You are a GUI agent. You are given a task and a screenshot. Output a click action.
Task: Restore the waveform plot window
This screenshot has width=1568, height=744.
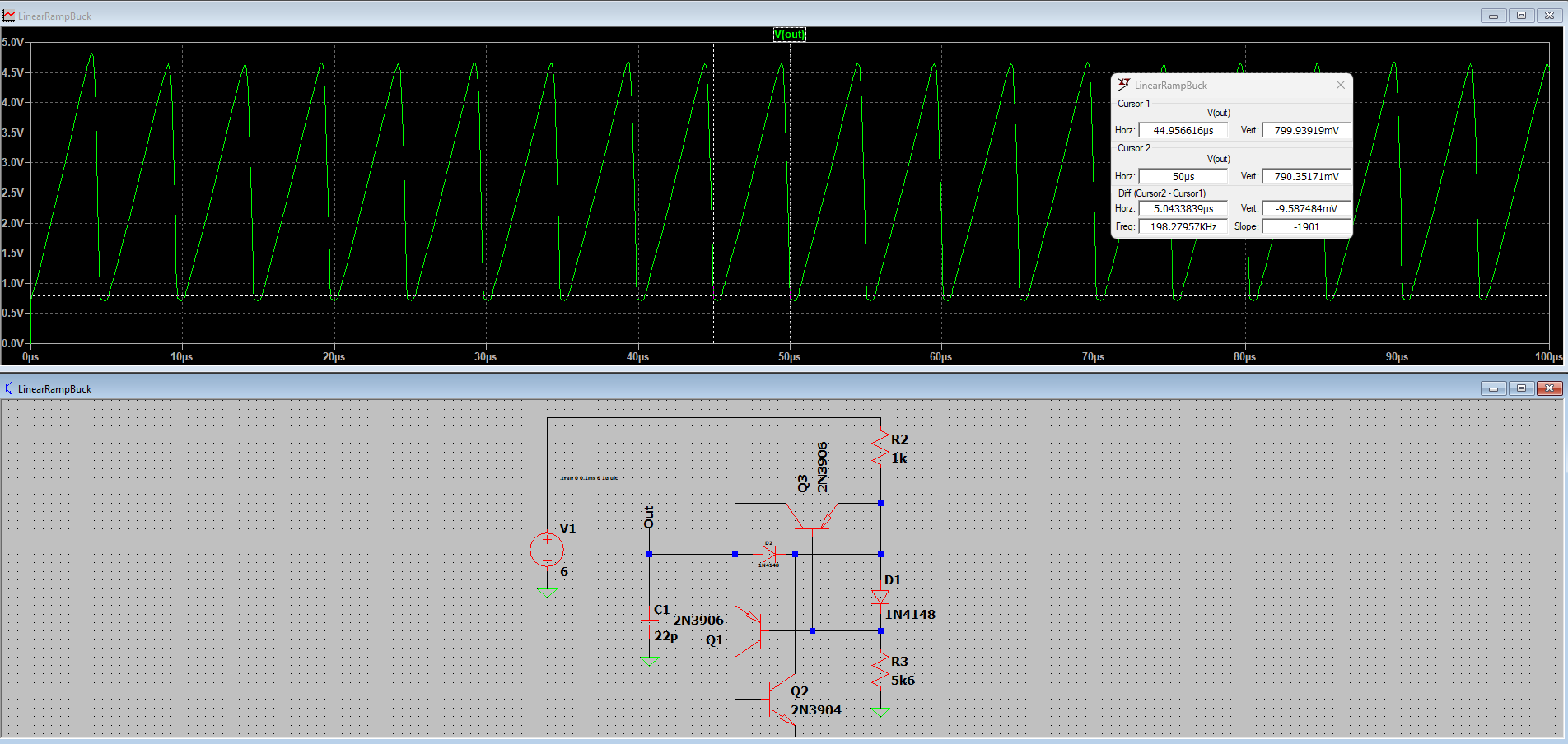[x=1521, y=16]
